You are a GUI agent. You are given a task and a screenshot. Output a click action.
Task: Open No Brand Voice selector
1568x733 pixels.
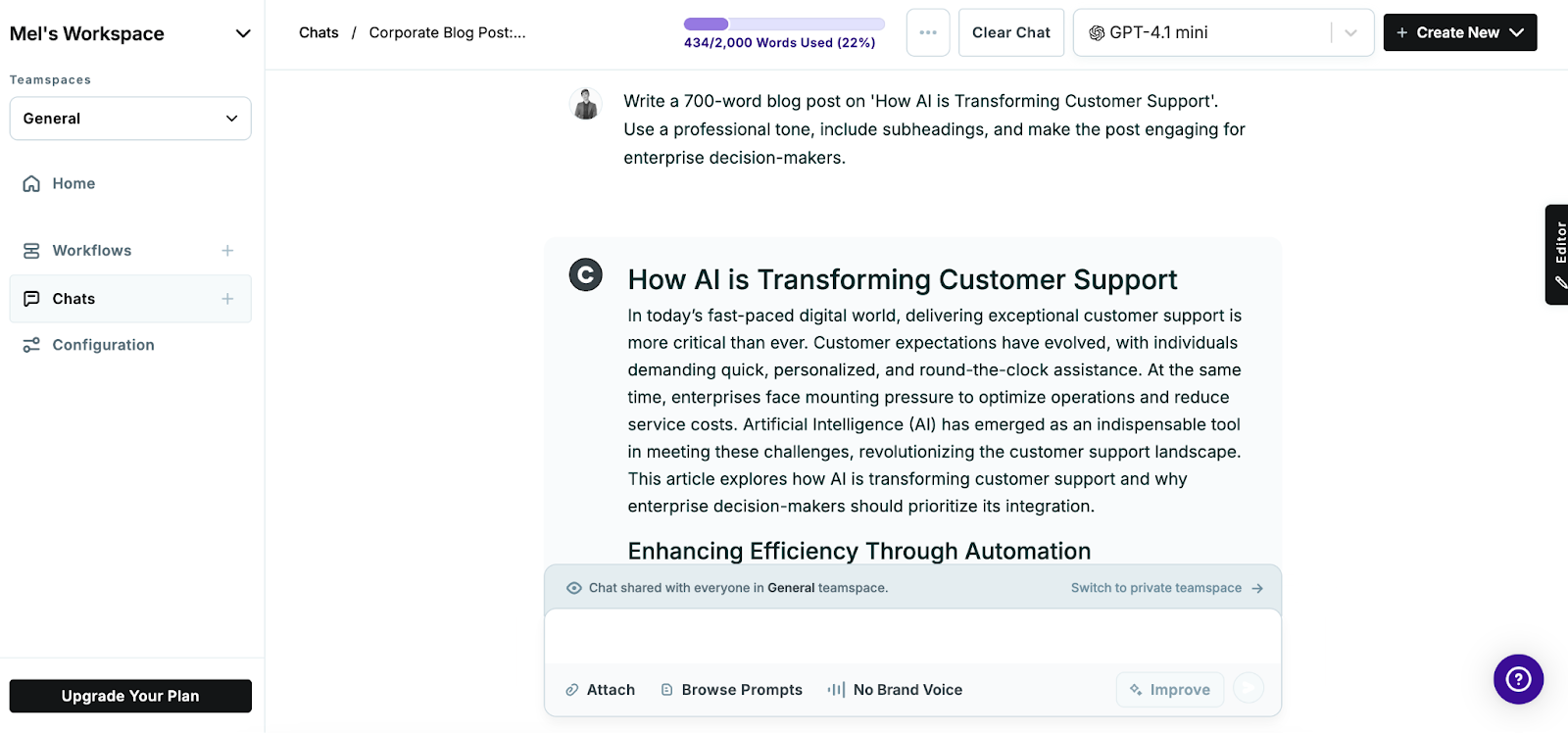[896, 690]
